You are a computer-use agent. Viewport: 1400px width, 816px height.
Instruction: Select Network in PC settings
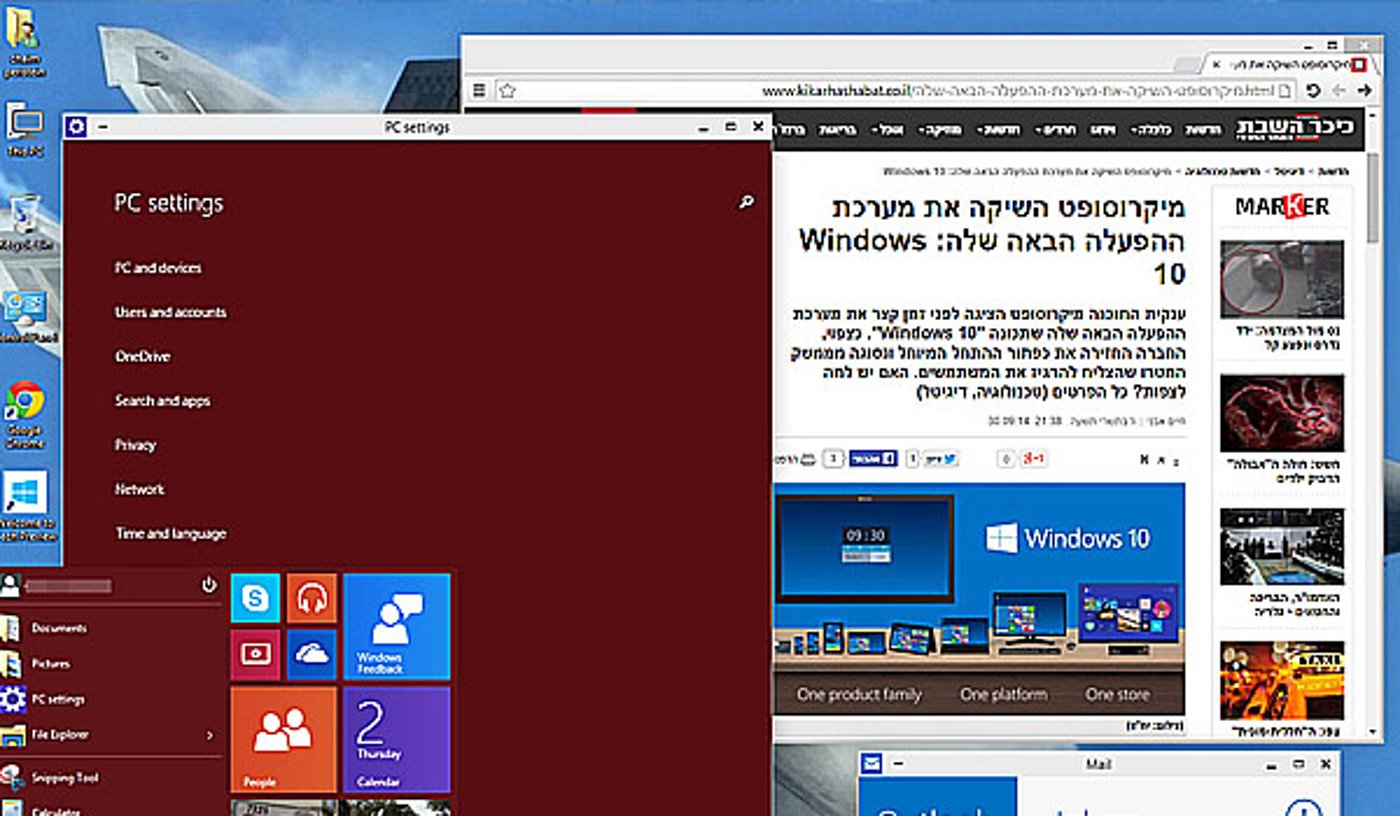coord(140,489)
